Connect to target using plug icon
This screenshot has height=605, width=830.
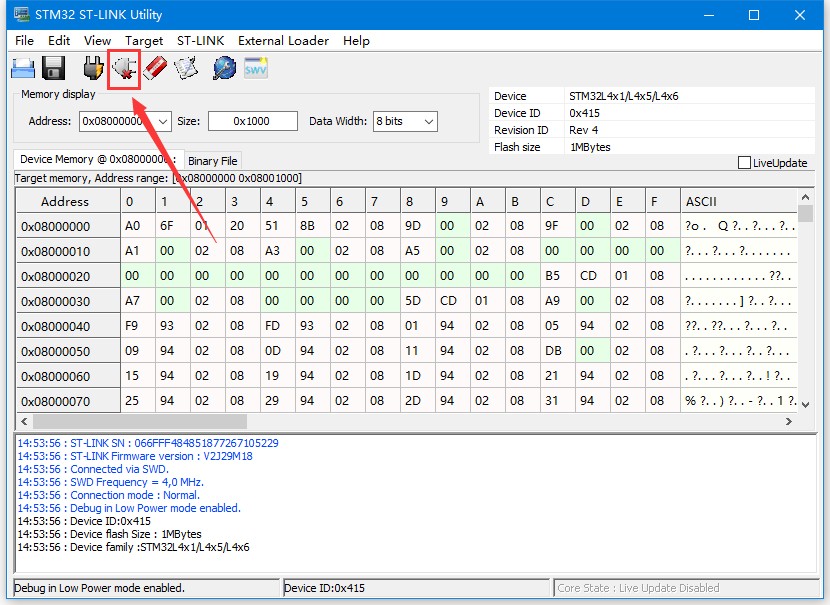pyautogui.click(x=93, y=68)
